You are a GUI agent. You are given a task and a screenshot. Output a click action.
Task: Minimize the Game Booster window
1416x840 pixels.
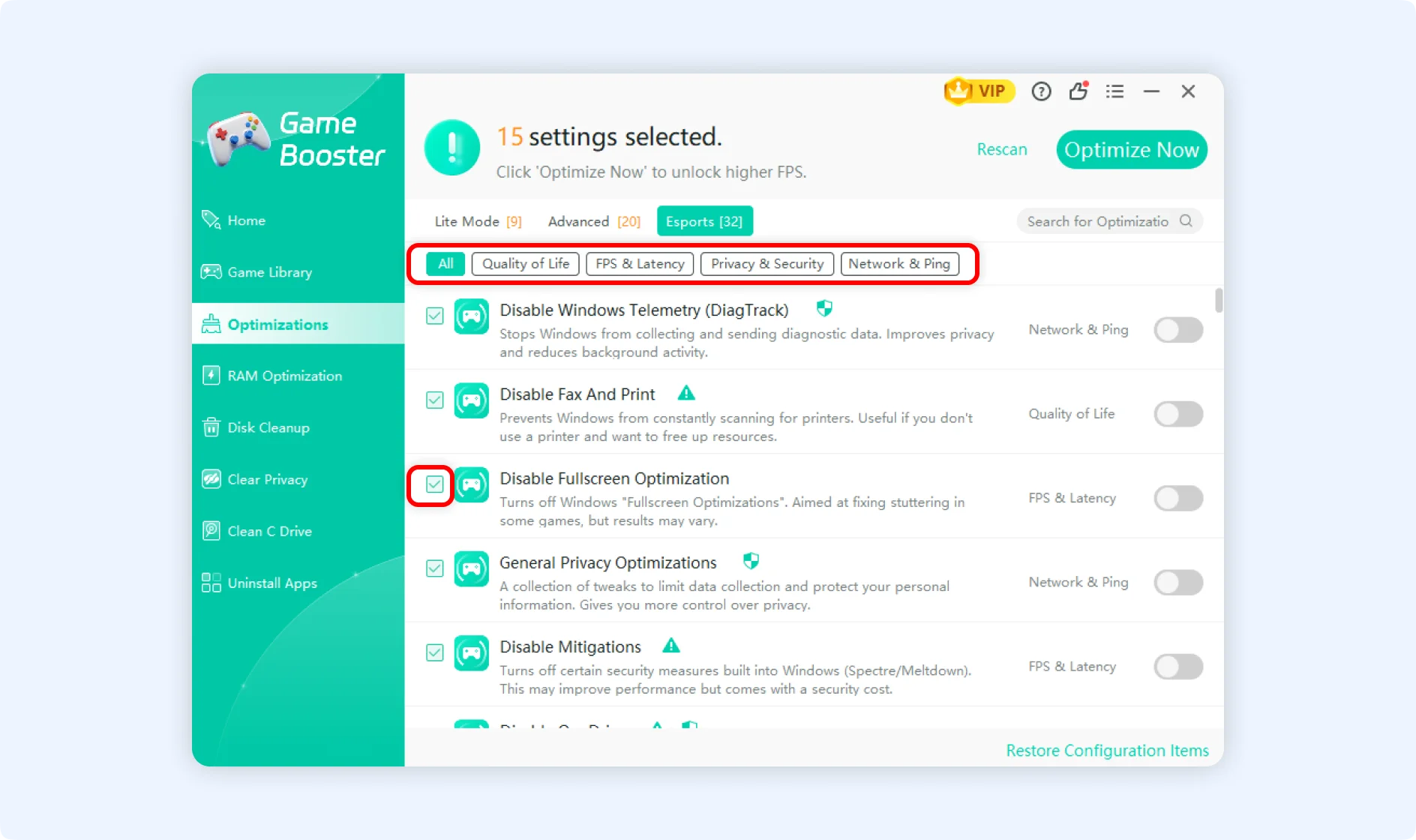1151,91
